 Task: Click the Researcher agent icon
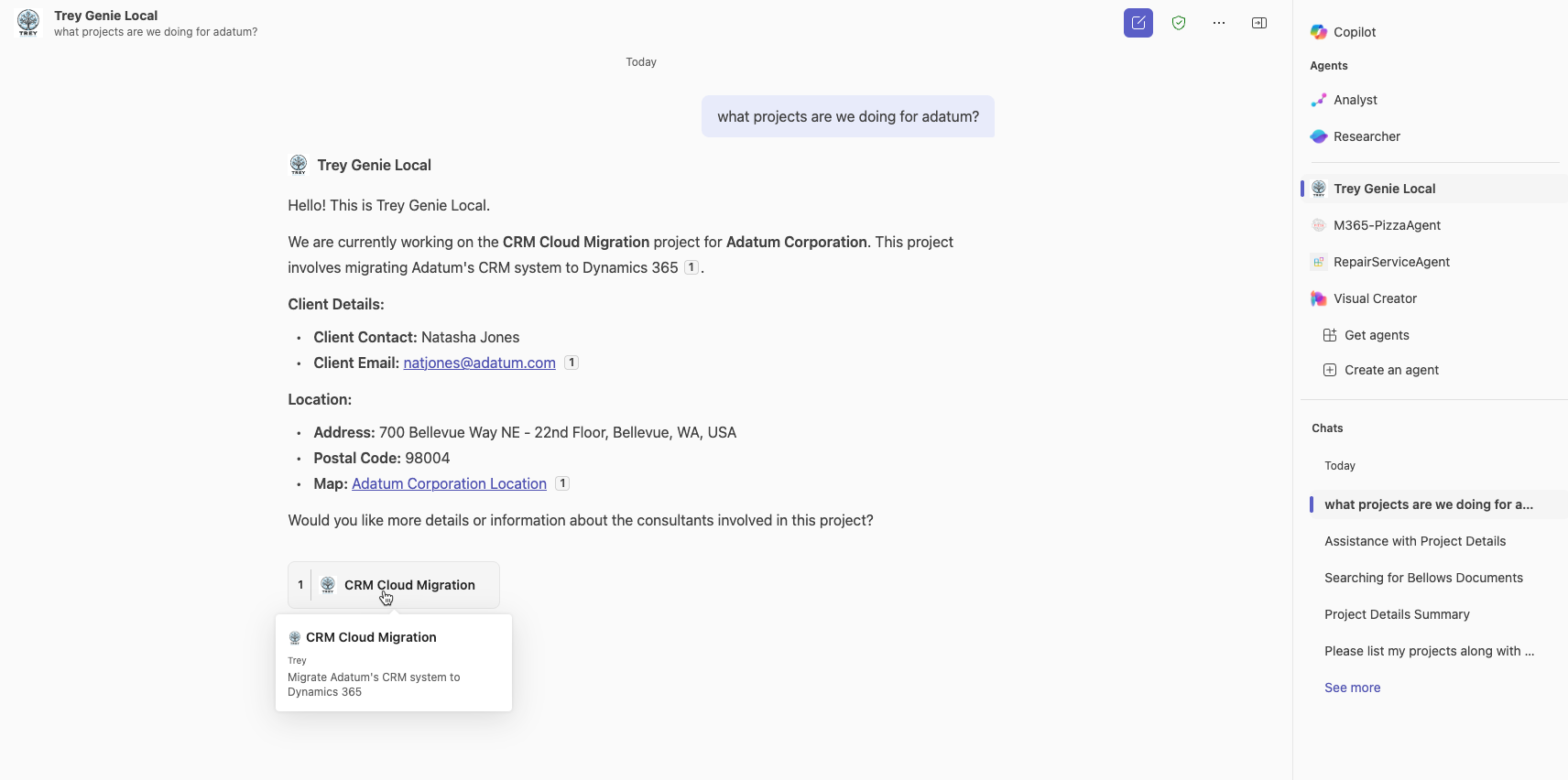coord(1319,136)
